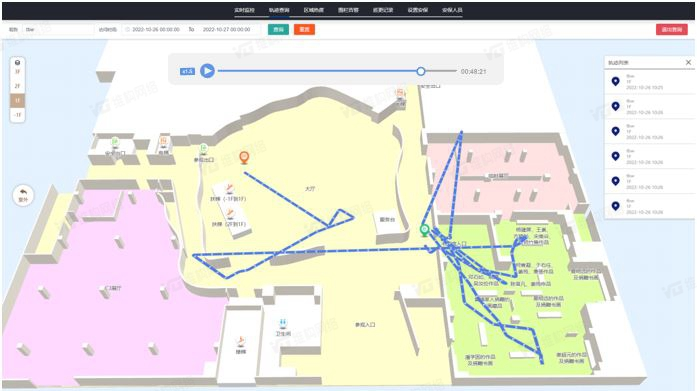Click the green query button
Viewport: 697px width, 391px height.
[278, 29]
